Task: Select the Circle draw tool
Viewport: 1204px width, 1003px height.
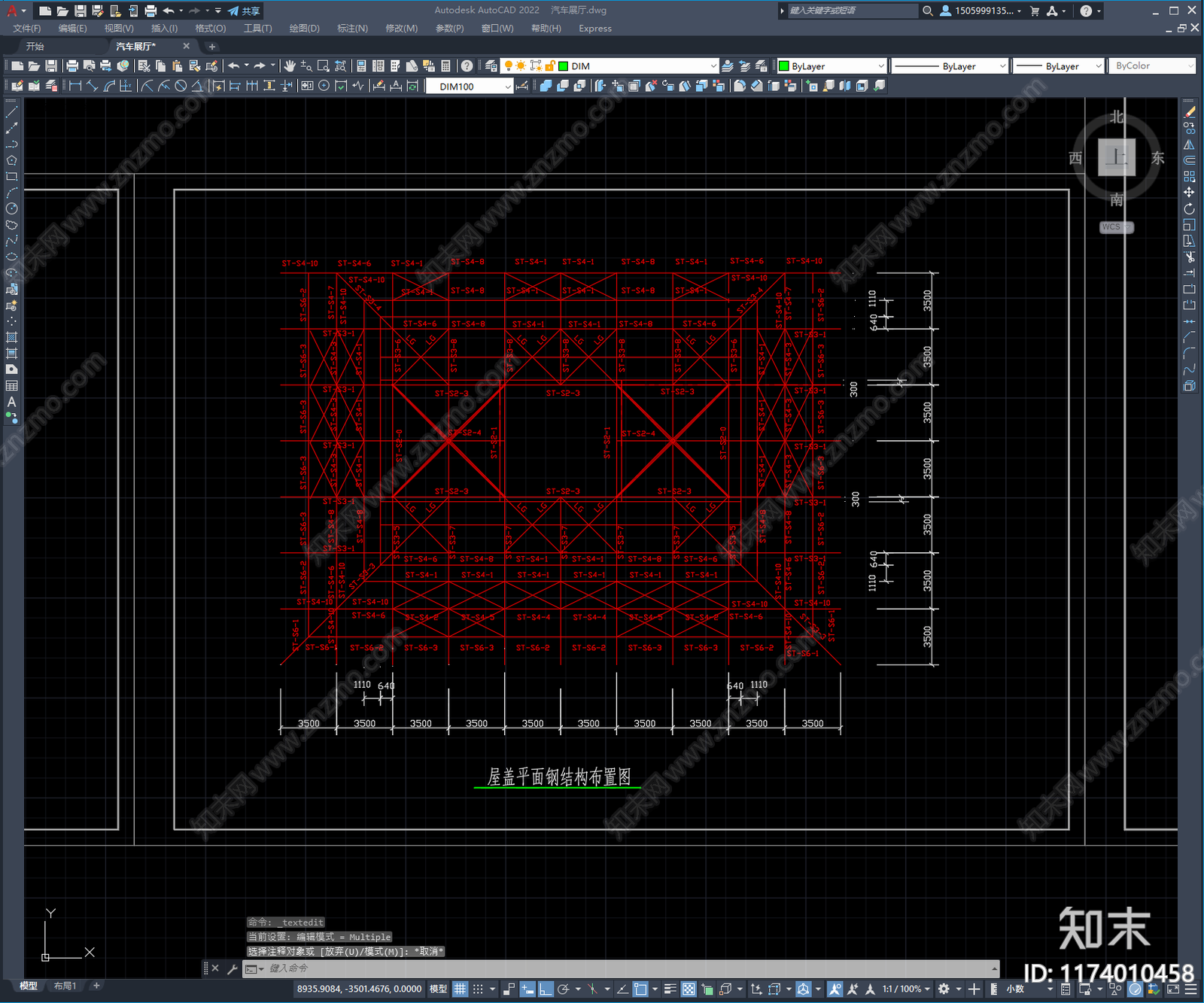Action: tap(11, 208)
